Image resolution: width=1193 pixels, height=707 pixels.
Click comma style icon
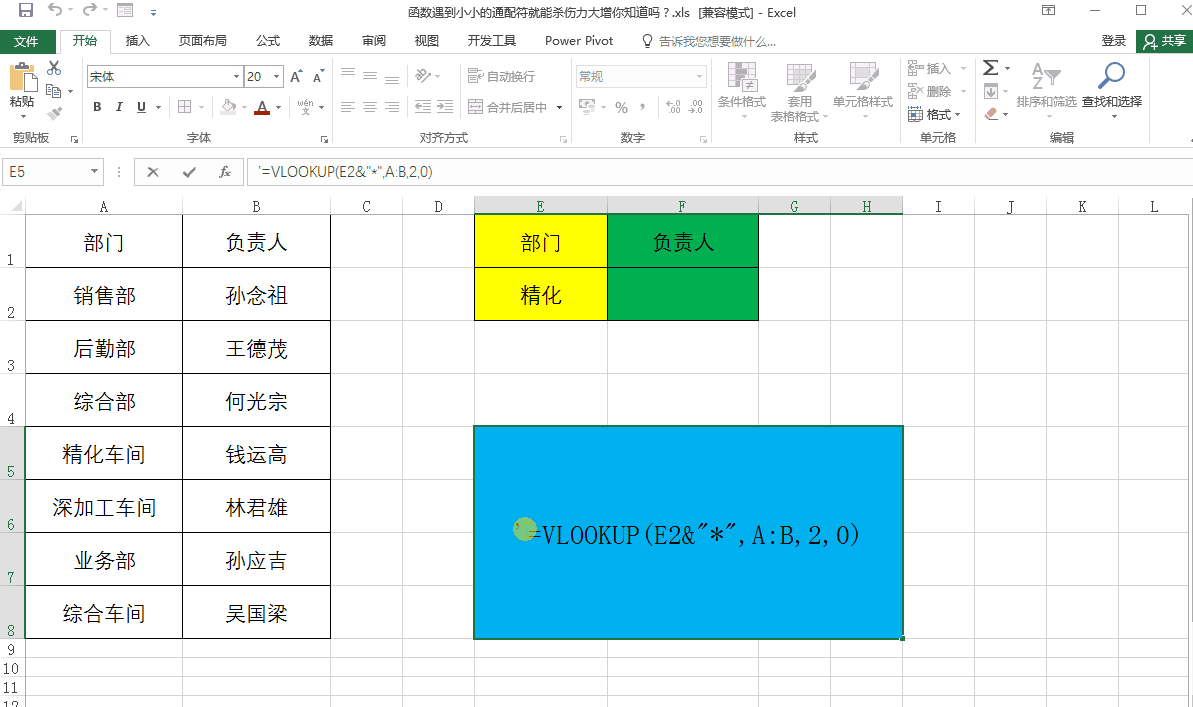(643, 107)
